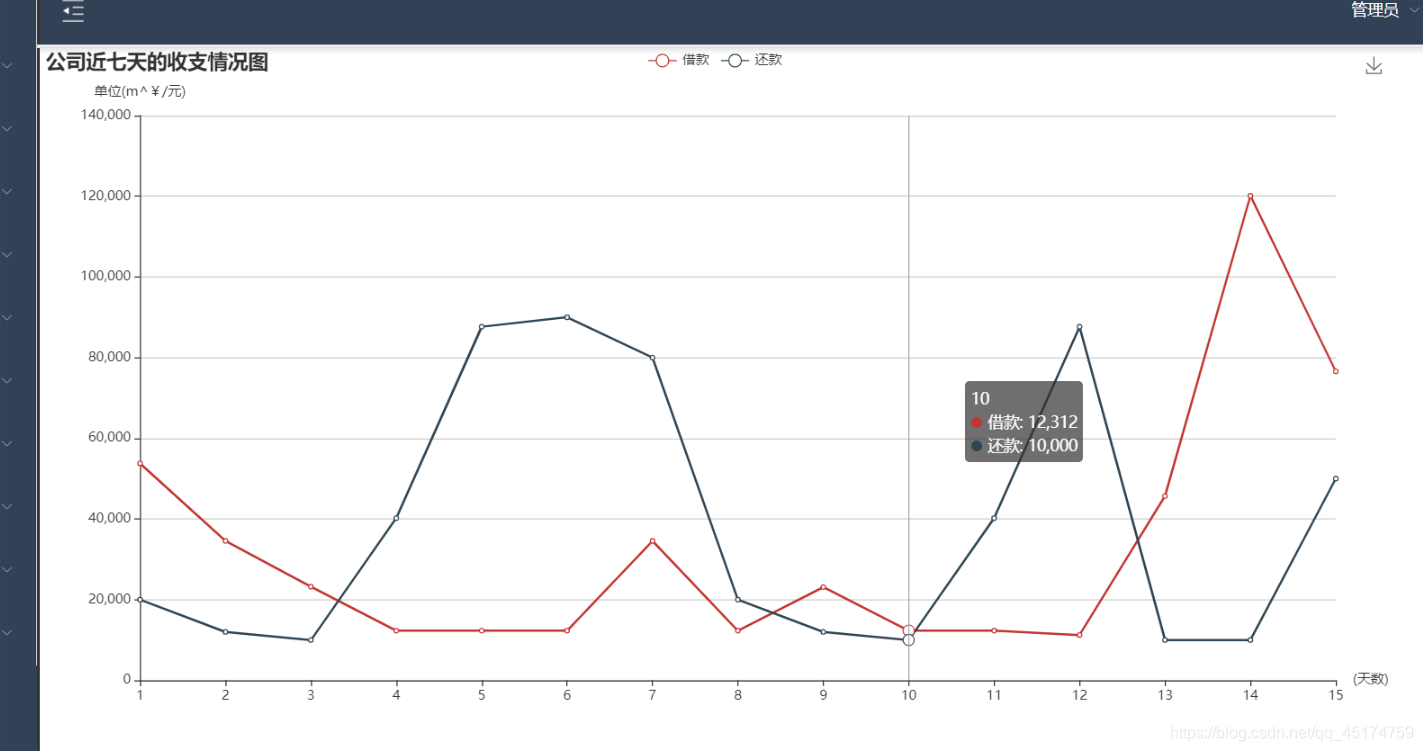
Task: Select 还款 data point at day 15
Action: 1335,478
